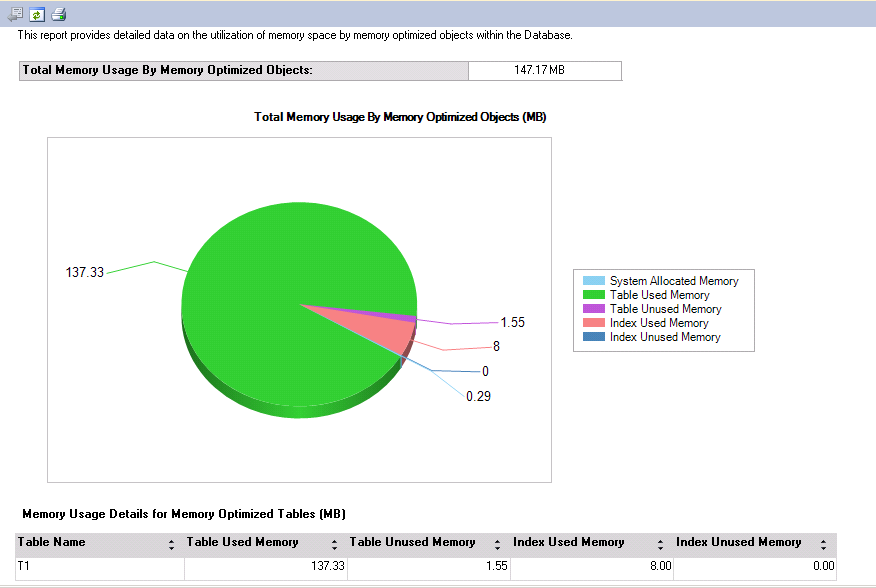Click the Print report icon

pyautogui.click(x=58, y=14)
